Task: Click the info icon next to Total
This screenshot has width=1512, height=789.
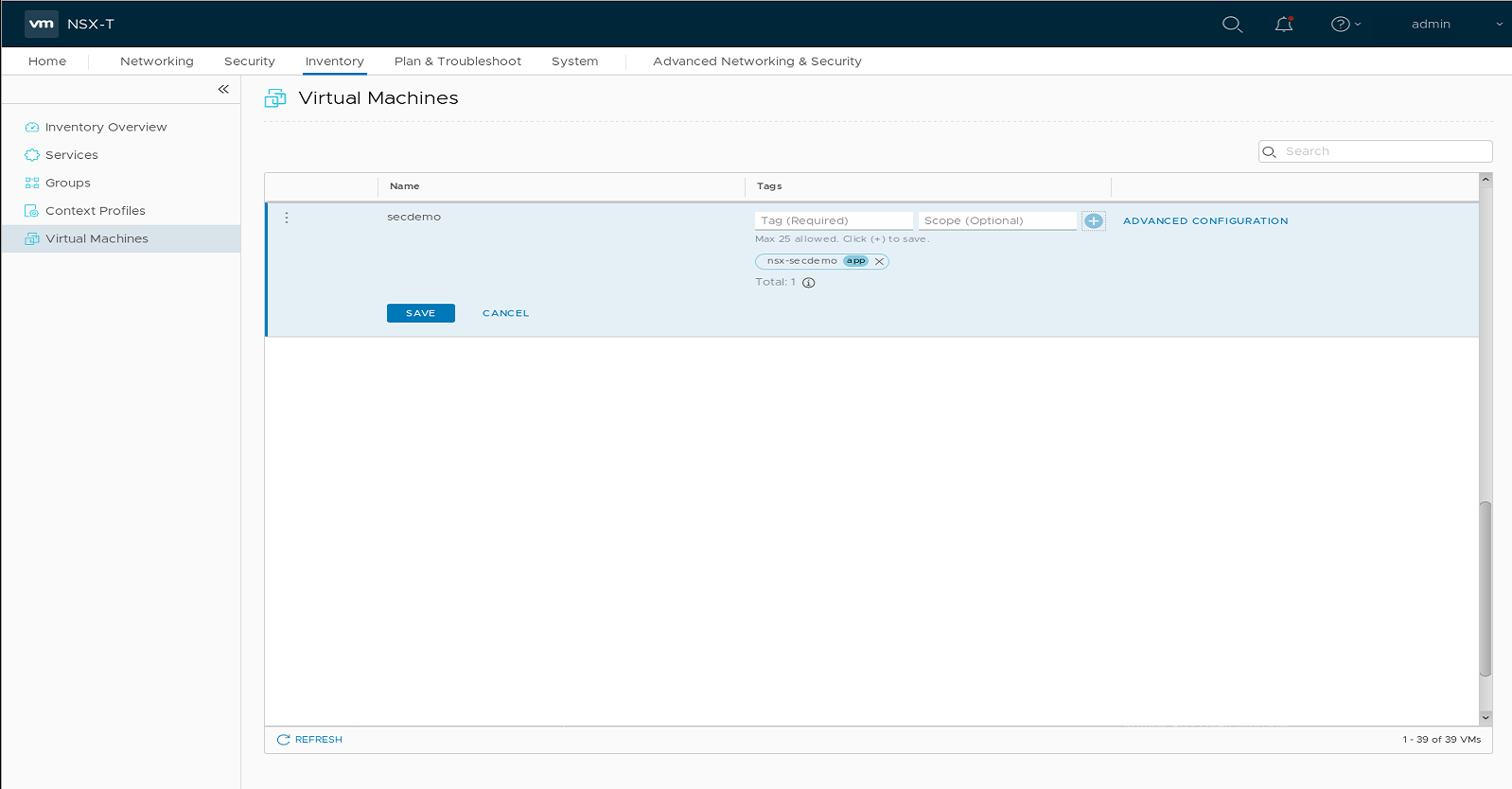Action: click(809, 283)
